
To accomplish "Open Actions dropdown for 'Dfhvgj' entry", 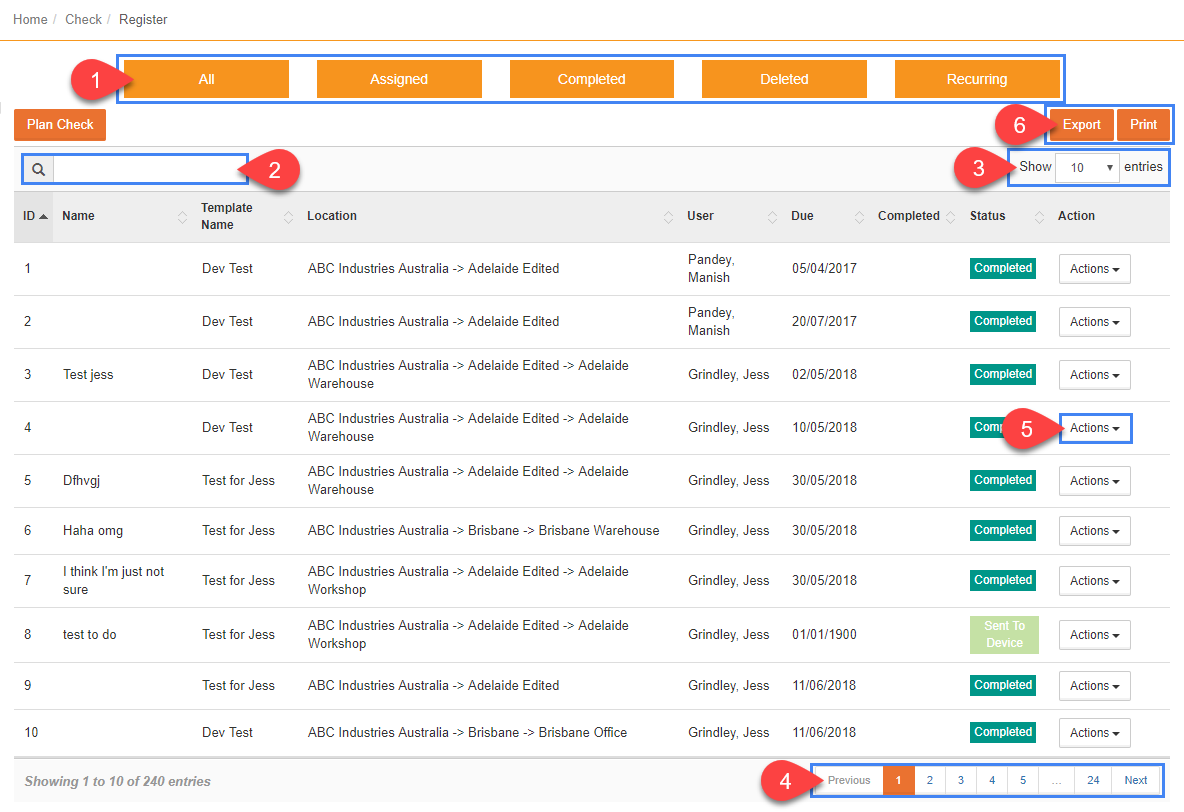I will (x=1094, y=480).
